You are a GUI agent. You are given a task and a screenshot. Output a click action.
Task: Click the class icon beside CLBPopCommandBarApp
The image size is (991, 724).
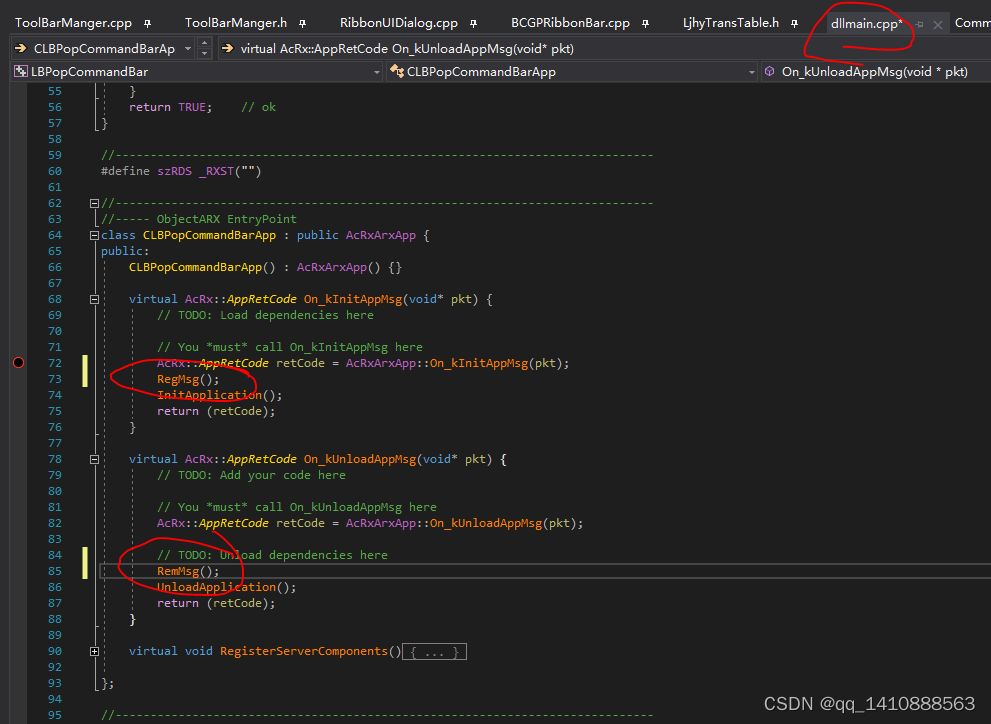pyautogui.click(x=395, y=71)
